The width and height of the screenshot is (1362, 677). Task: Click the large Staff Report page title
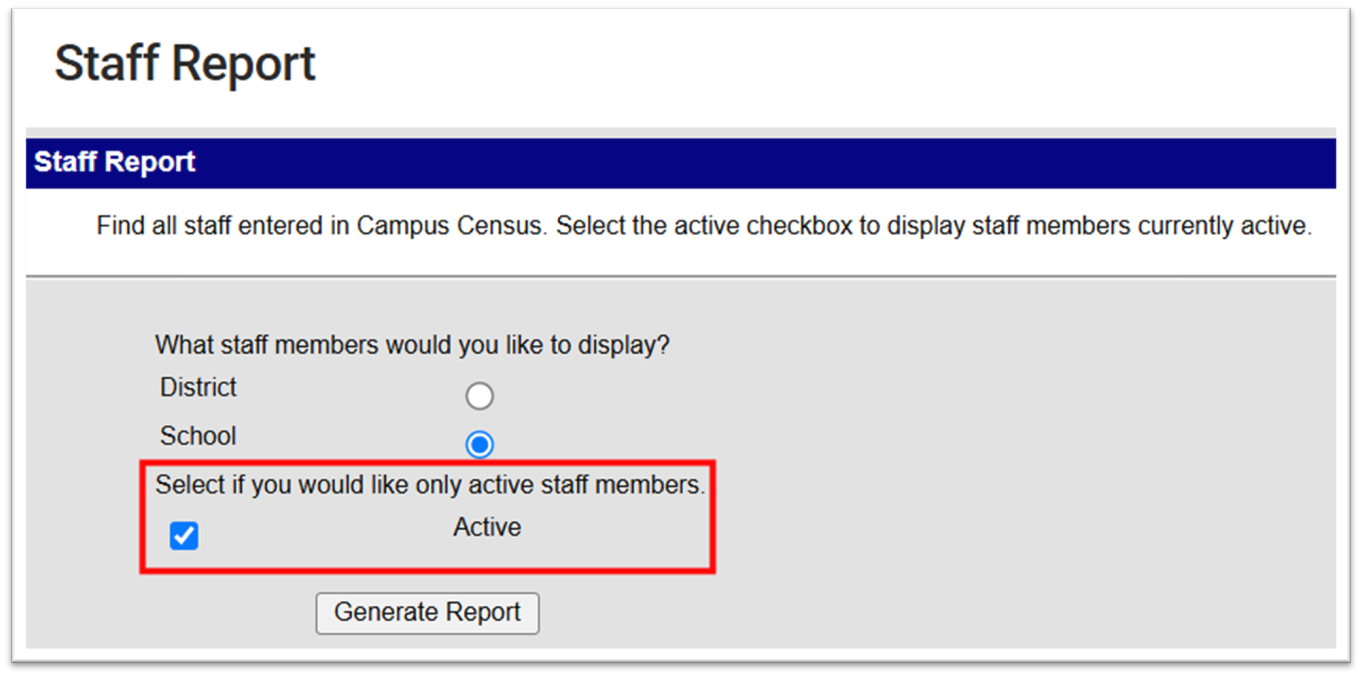(185, 64)
